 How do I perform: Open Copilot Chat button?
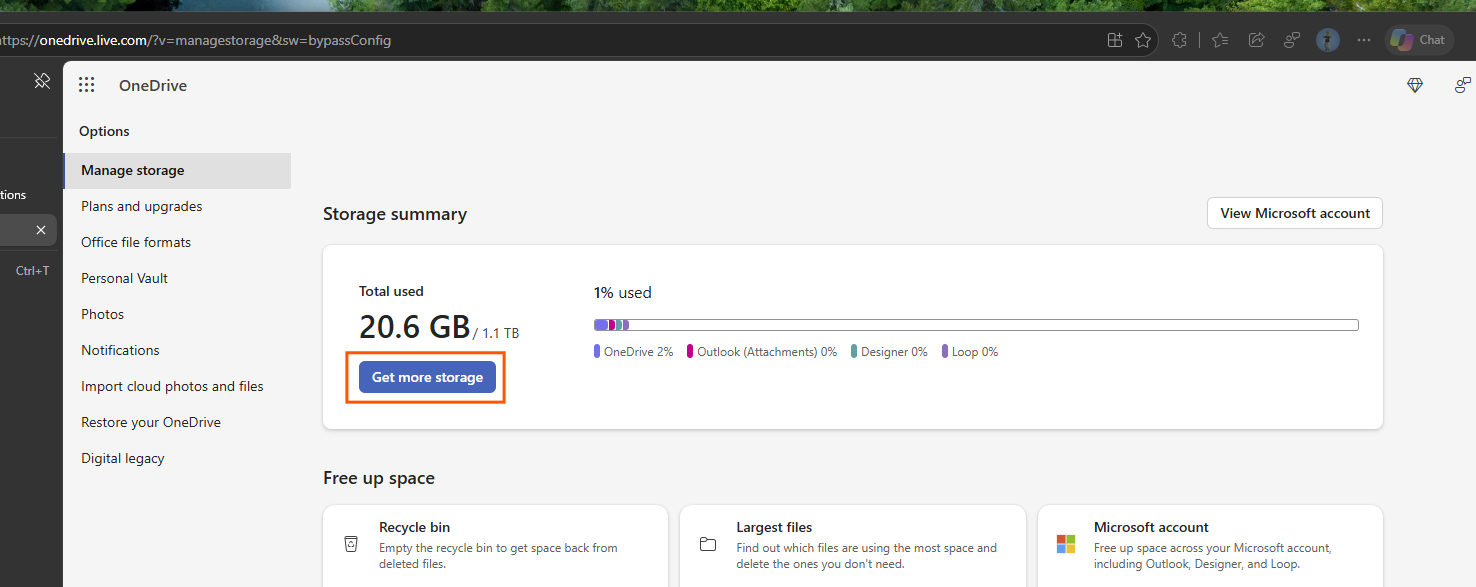pos(1419,40)
